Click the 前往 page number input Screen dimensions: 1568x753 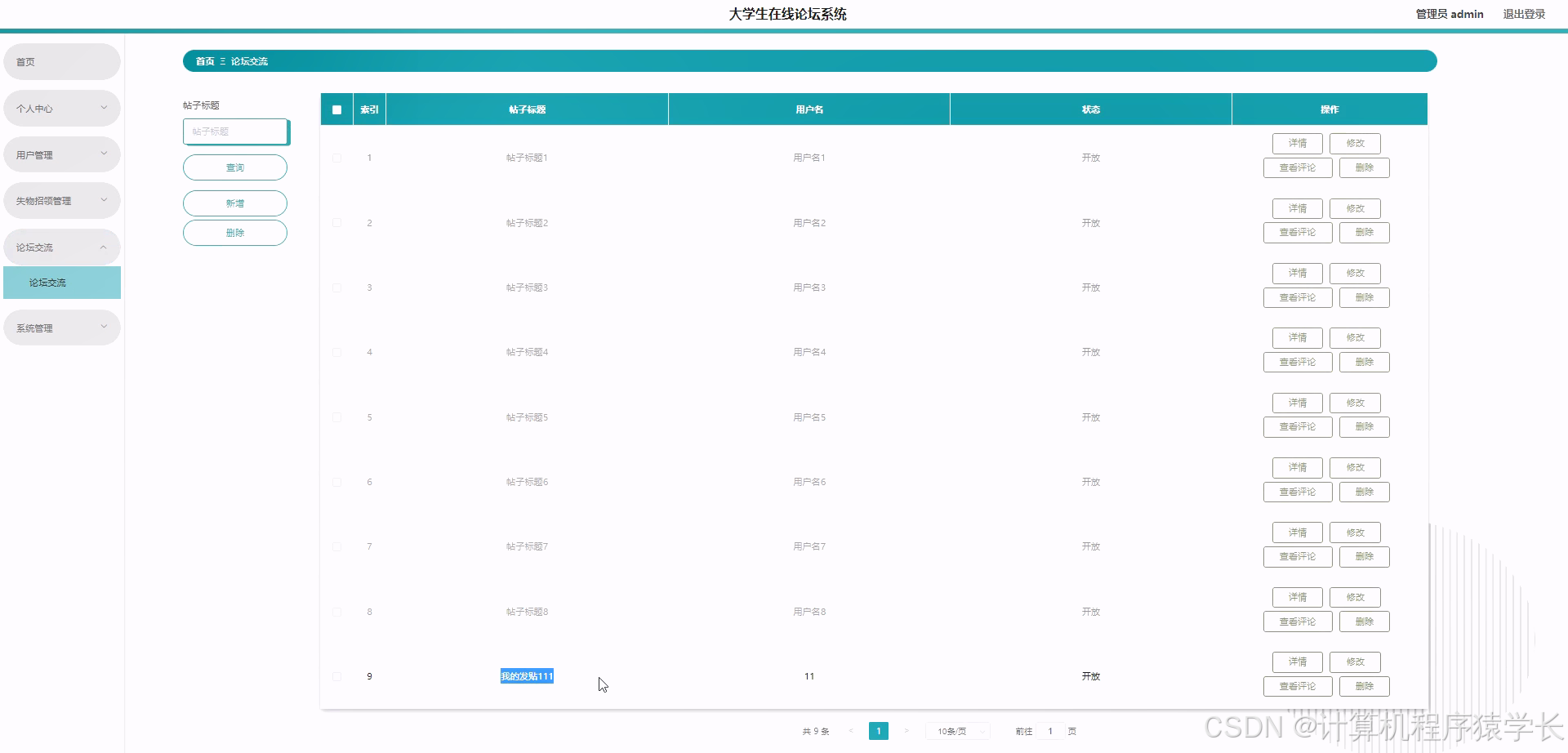click(1050, 731)
